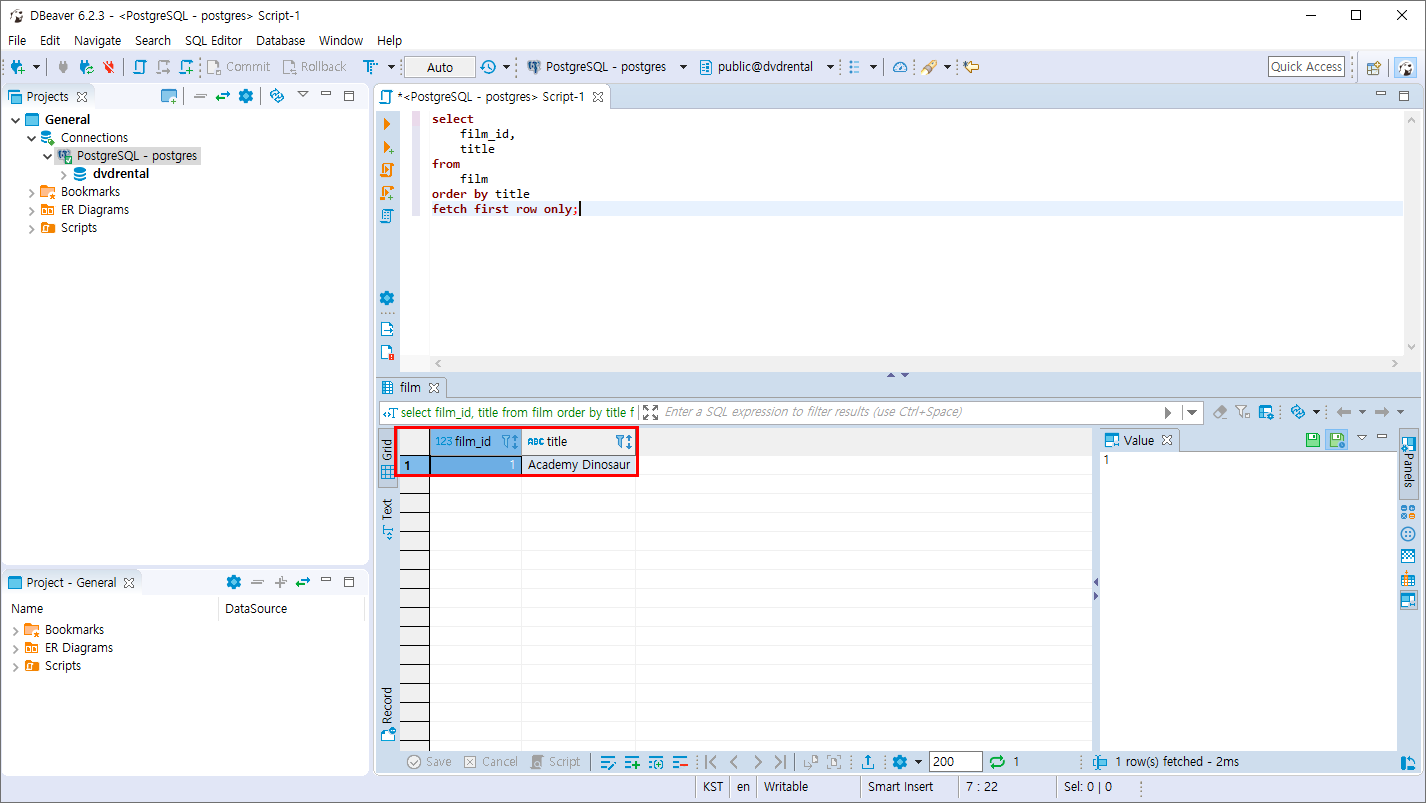Click the results Save button
Viewport: 1426px width, 803px height.
tap(430, 762)
